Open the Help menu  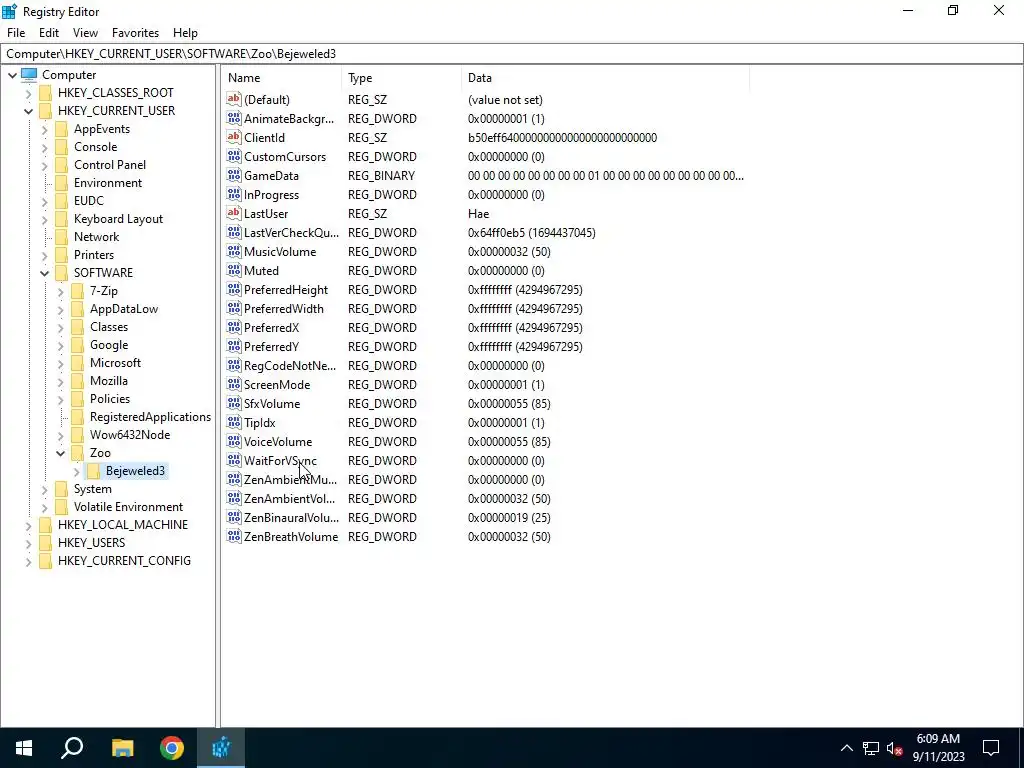coord(185,33)
